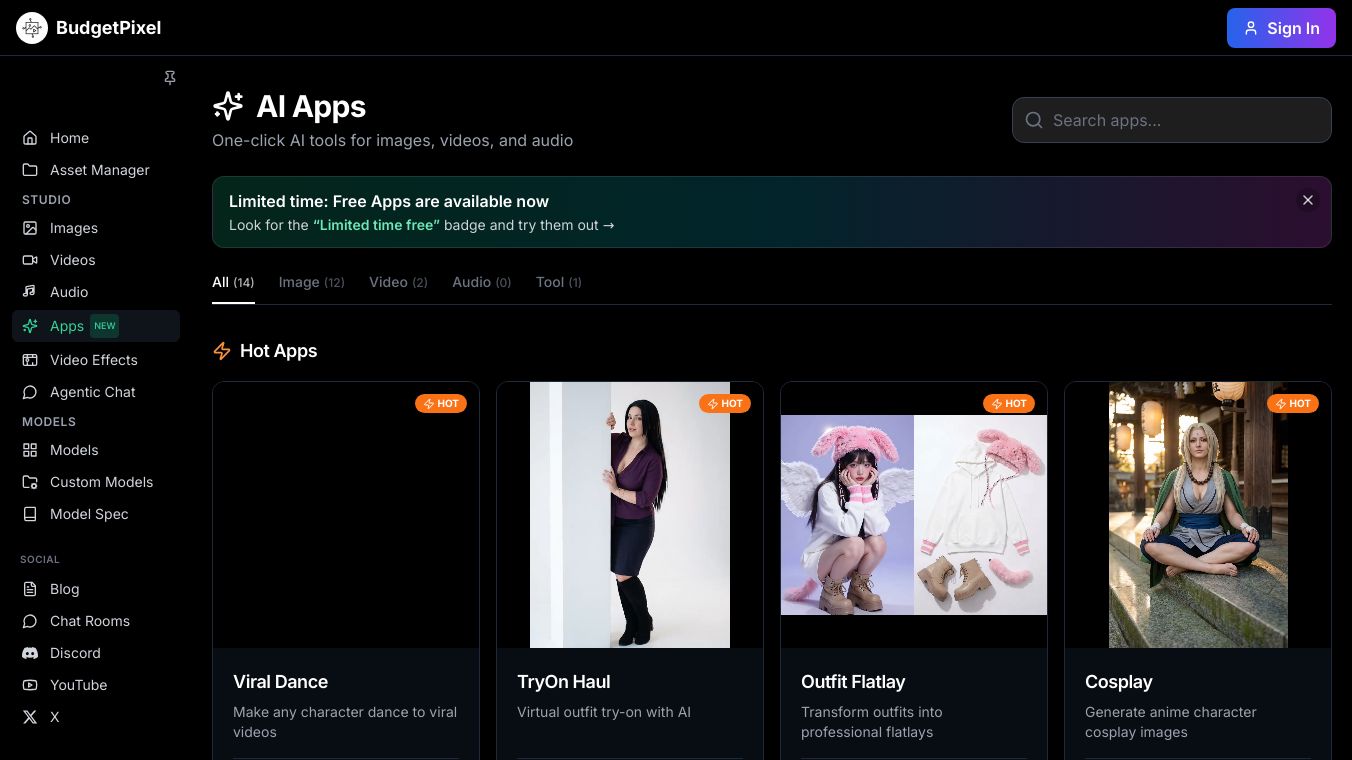Open the Audio studio section

(x=68, y=292)
